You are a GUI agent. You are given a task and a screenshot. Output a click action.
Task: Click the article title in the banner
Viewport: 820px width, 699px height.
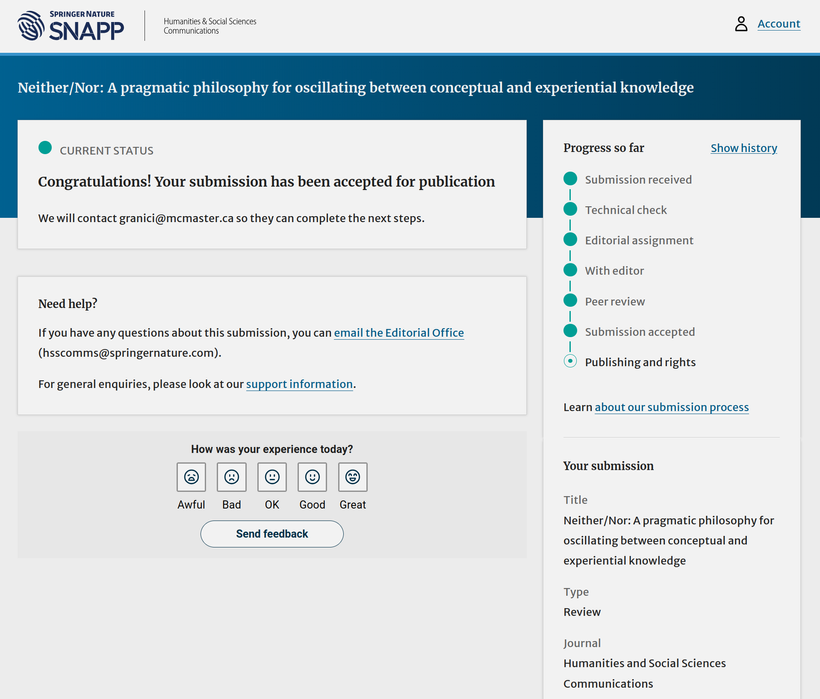[x=356, y=87]
